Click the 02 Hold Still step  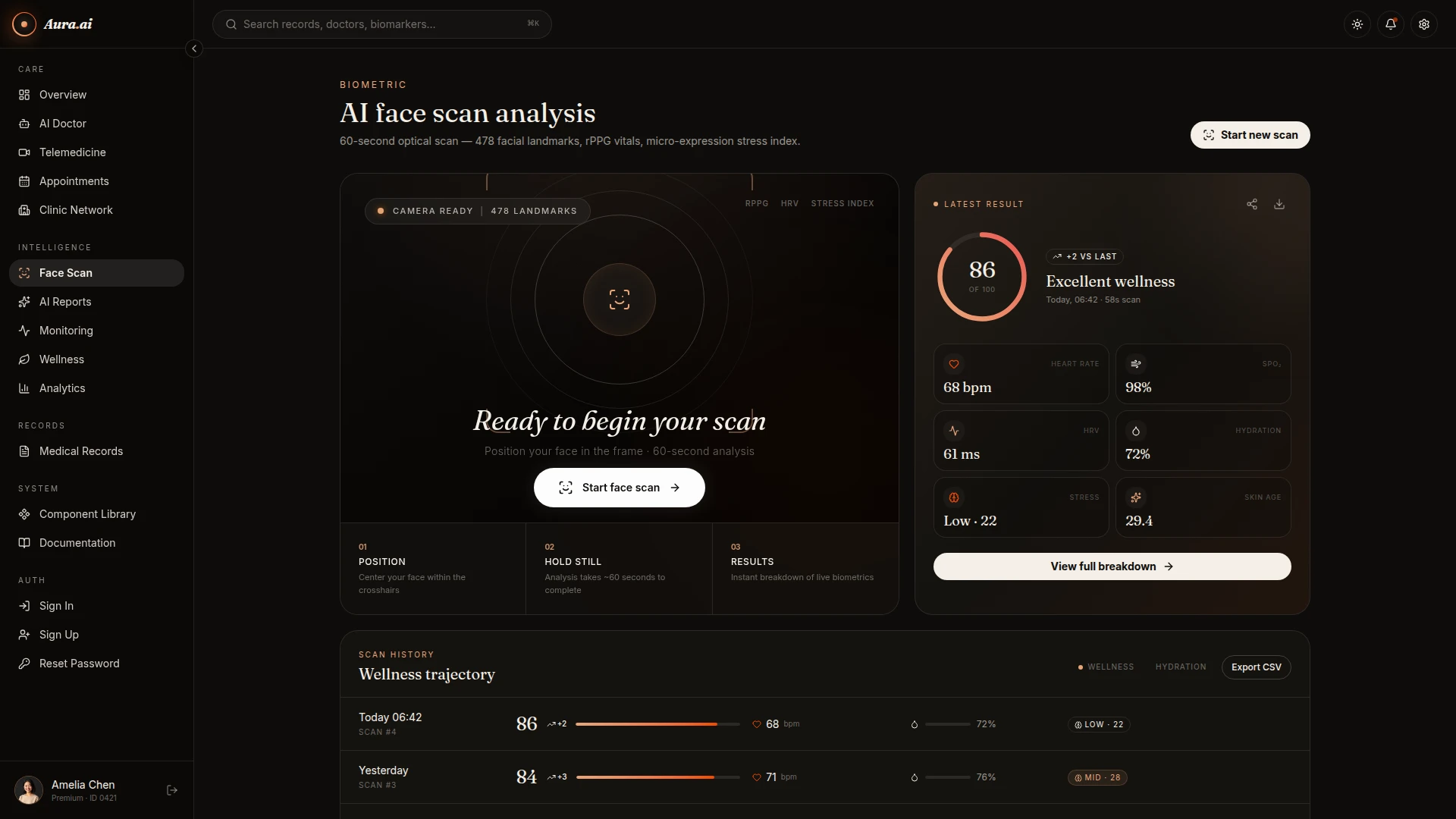619,569
